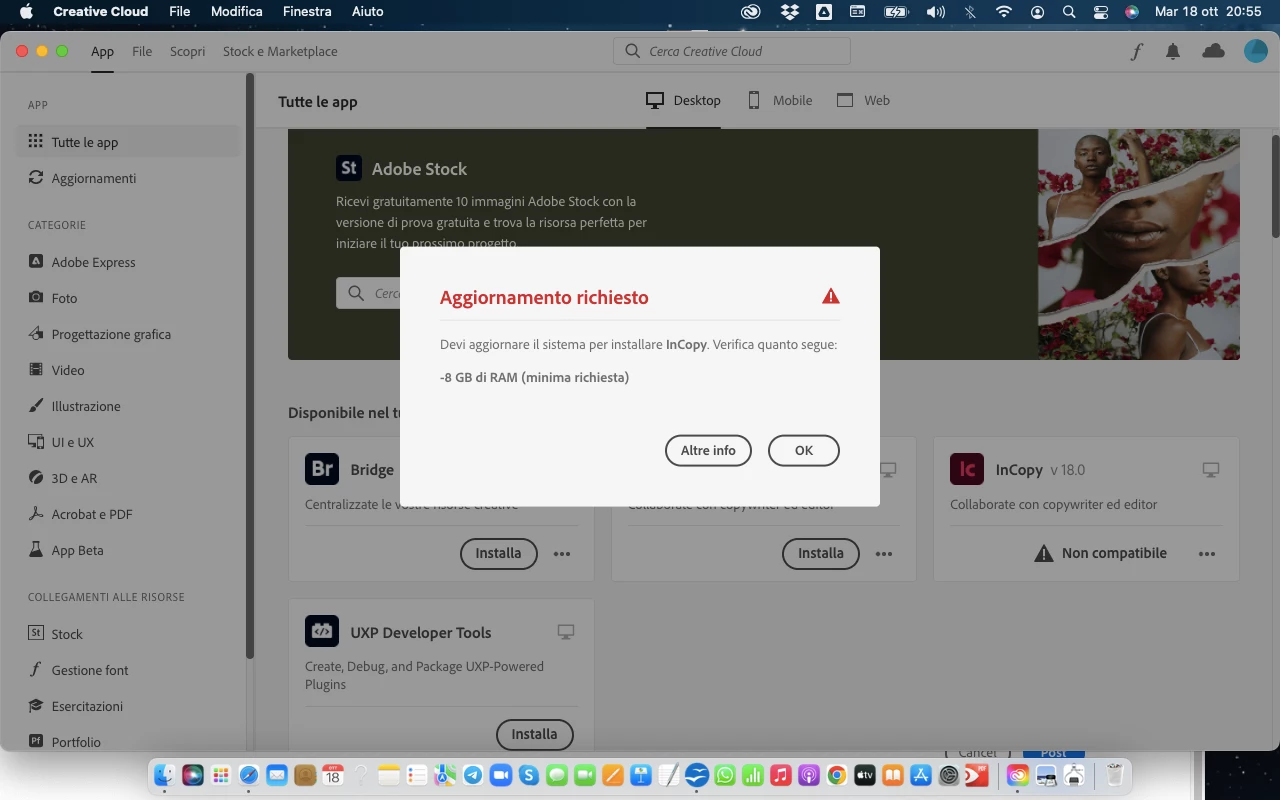
Task: Switch to the App tab
Action: (x=102, y=51)
